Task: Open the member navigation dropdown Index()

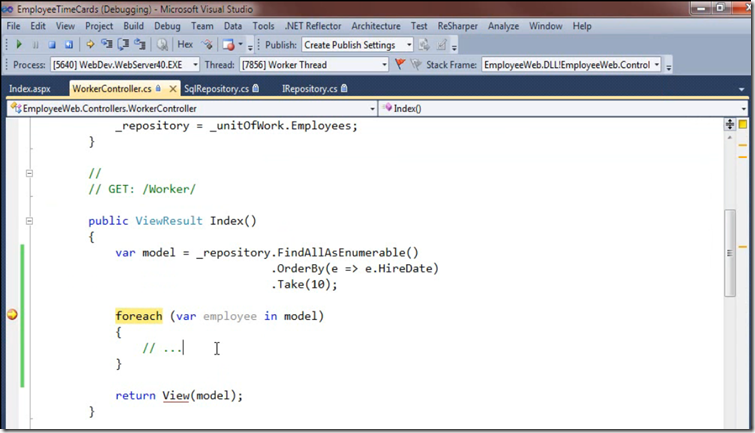Action: click(x=564, y=108)
